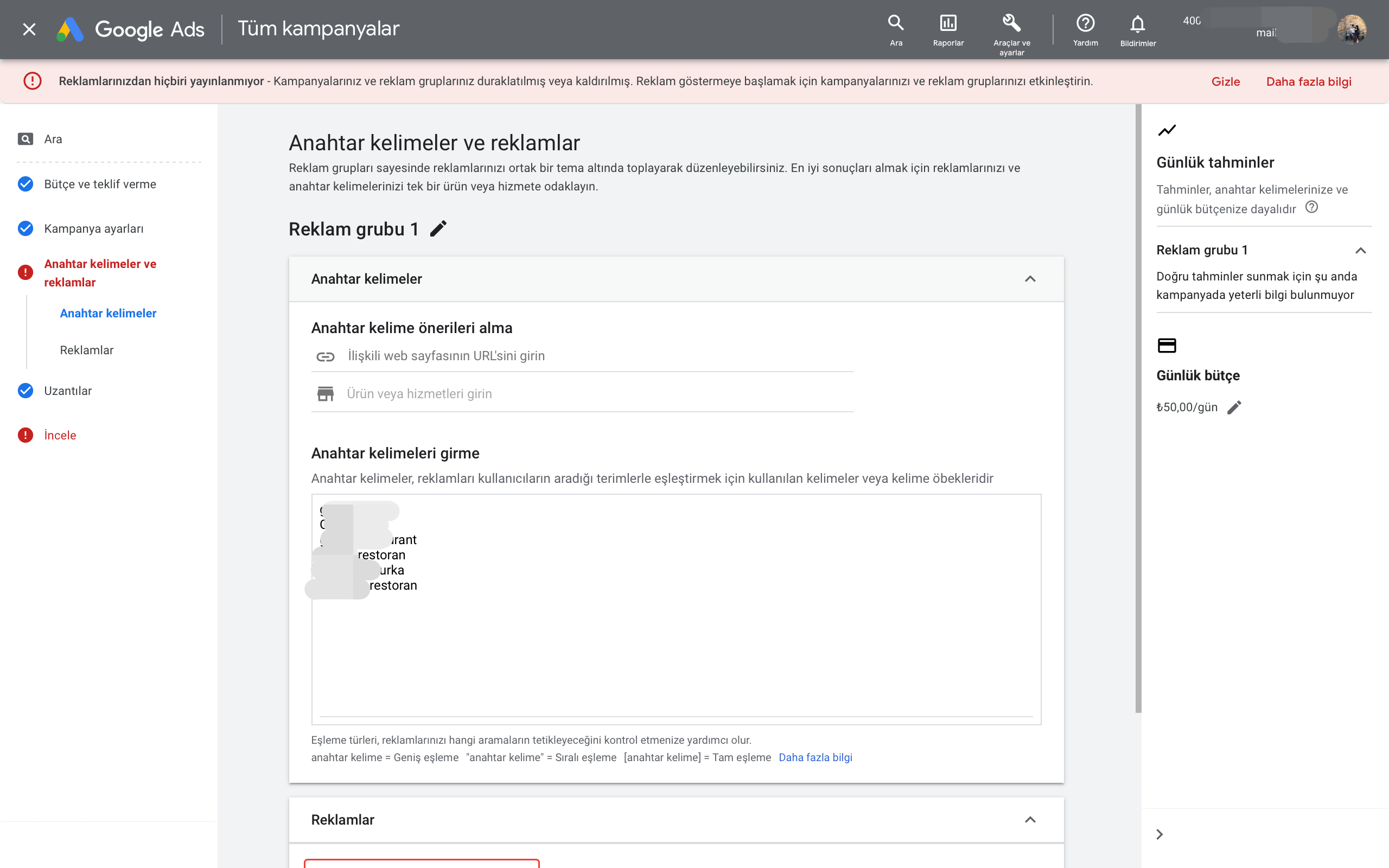Open Daha fazla bilgi about match types

tap(815, 757)
